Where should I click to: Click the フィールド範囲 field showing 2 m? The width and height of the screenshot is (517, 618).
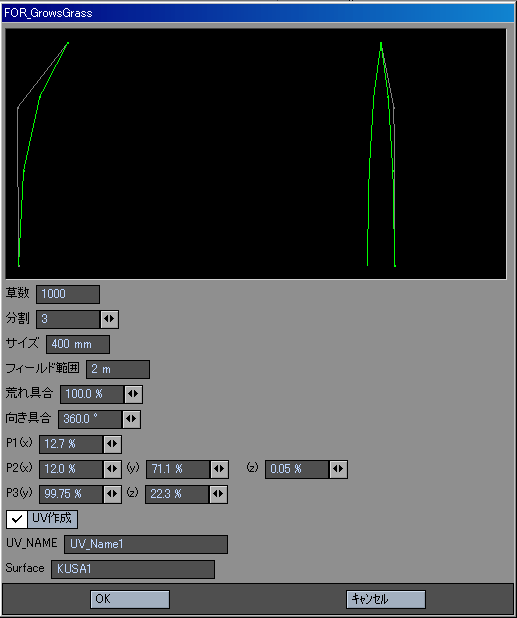(x=118, y=369)
